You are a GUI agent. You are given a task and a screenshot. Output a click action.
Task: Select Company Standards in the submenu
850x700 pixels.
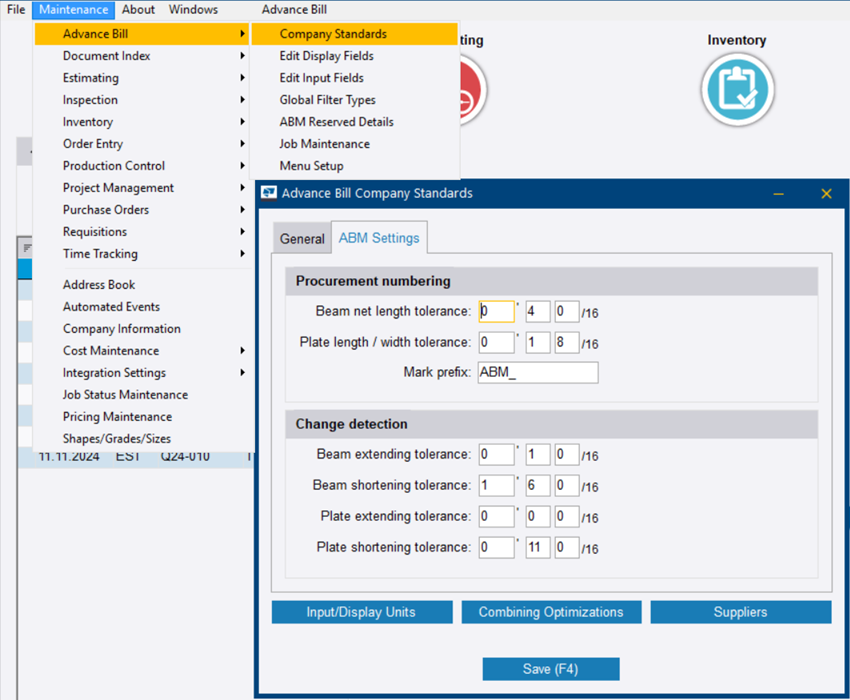click(x=355, y=34)
